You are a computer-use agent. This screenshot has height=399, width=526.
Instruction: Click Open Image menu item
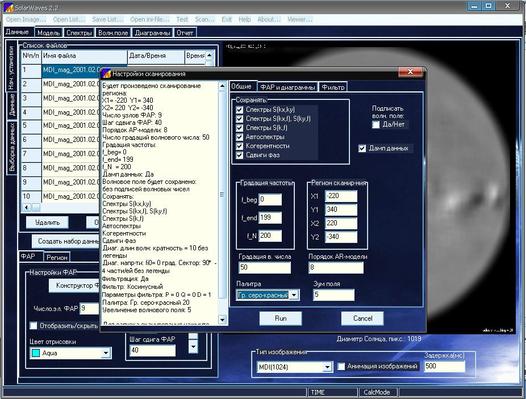[26, 19]
